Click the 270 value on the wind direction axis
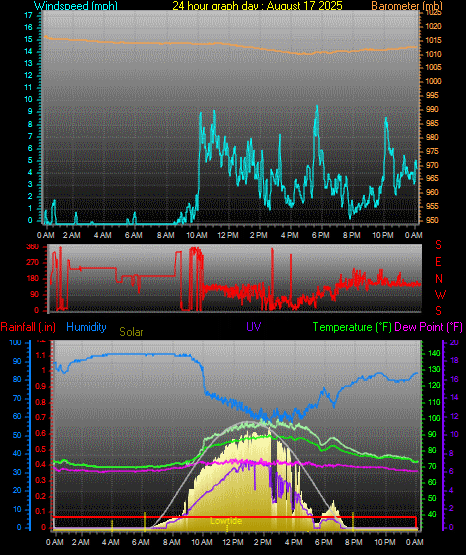Screen dimensions: 466x555 click(33, 263)
